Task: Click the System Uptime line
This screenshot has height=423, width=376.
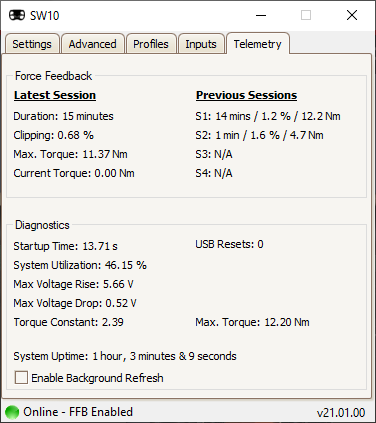Action: tap(125, 356)
